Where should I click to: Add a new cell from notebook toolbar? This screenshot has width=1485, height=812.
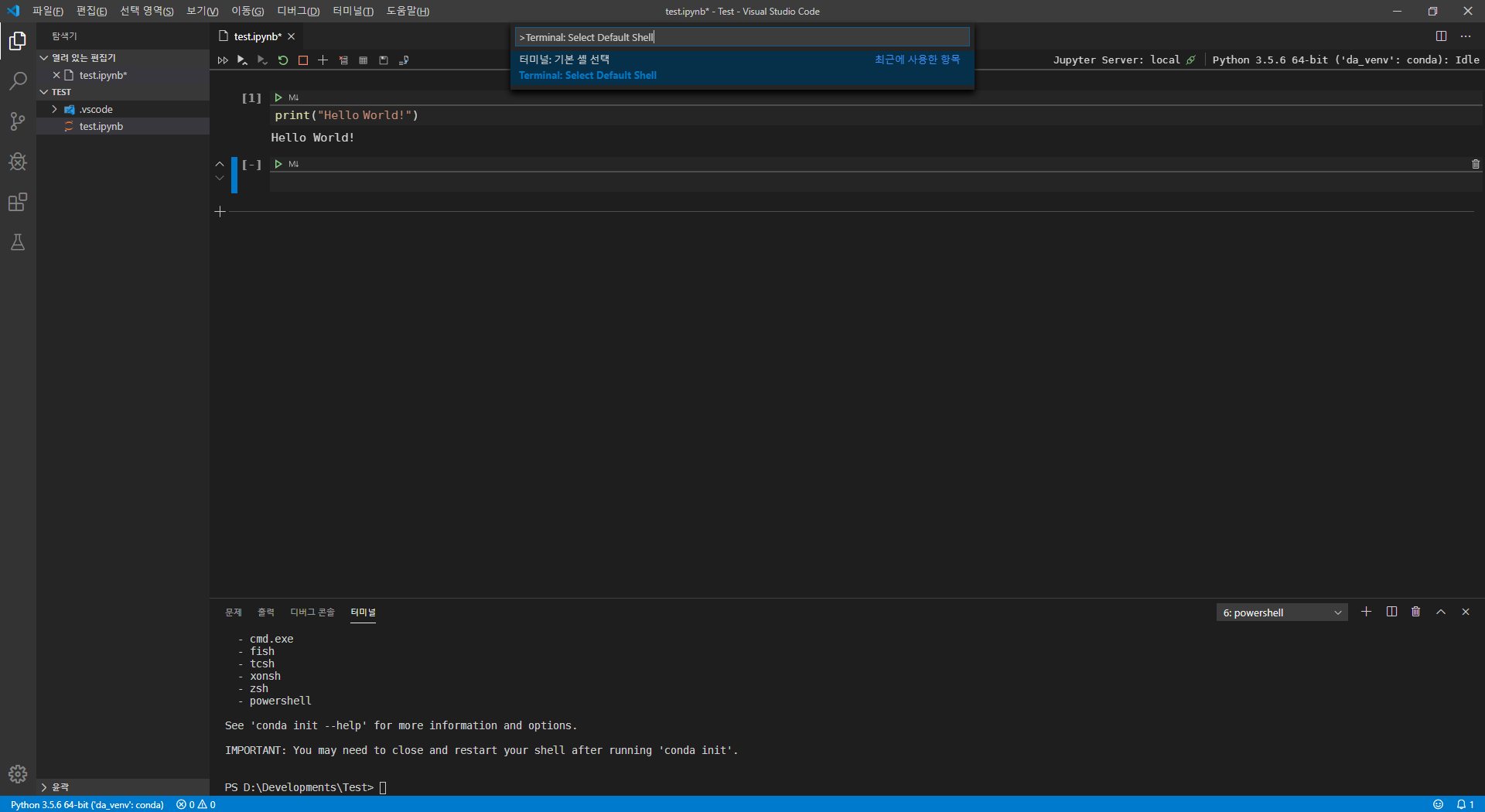[323, 60]
